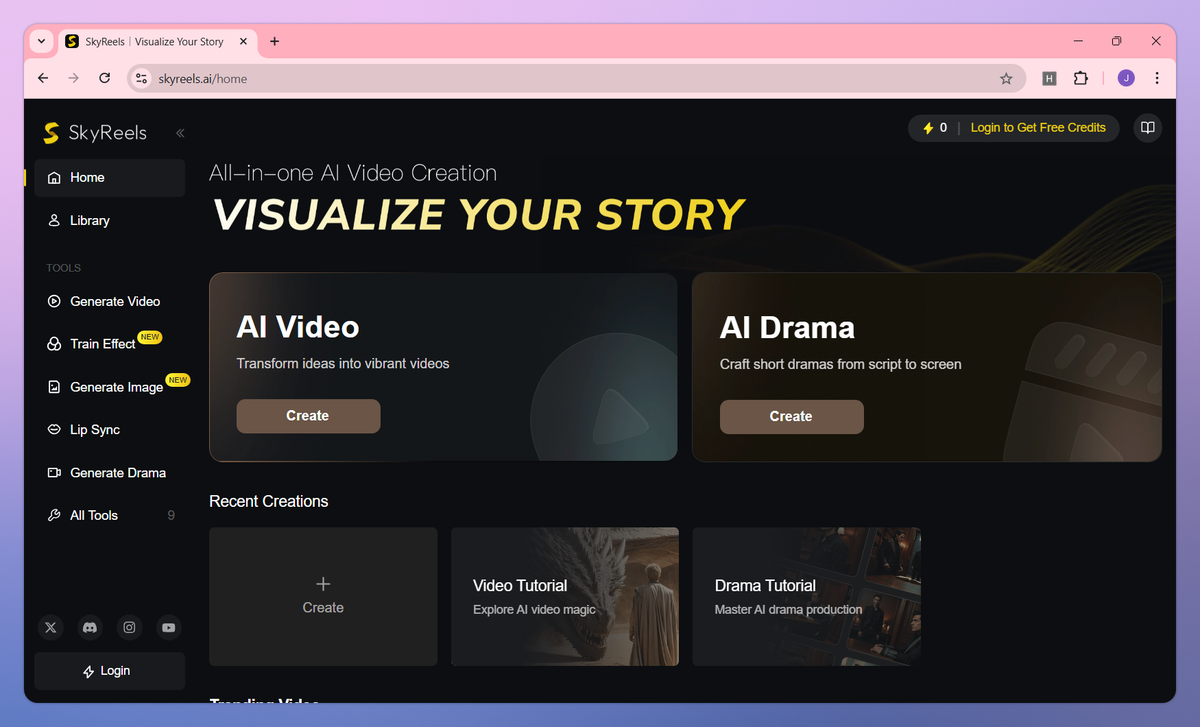Click the TOOLS section label
The image size is (1200, 727).
point(63,268)
